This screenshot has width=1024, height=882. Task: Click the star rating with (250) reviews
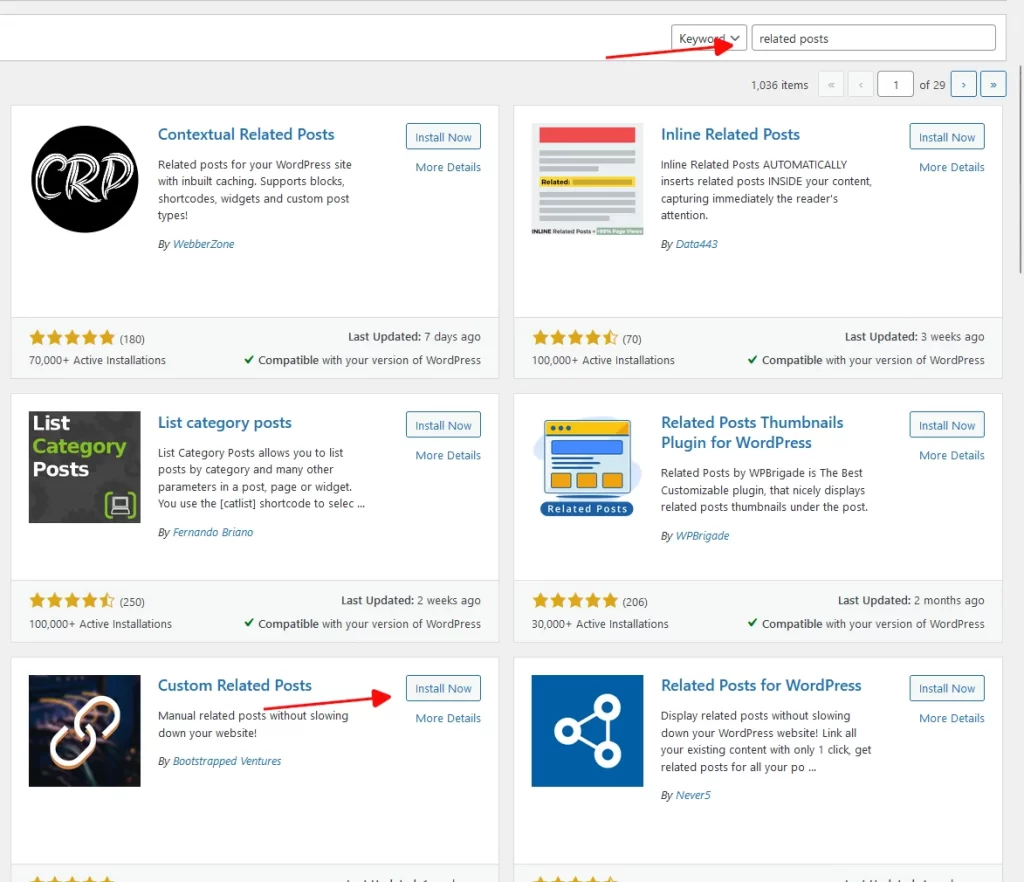72,601
